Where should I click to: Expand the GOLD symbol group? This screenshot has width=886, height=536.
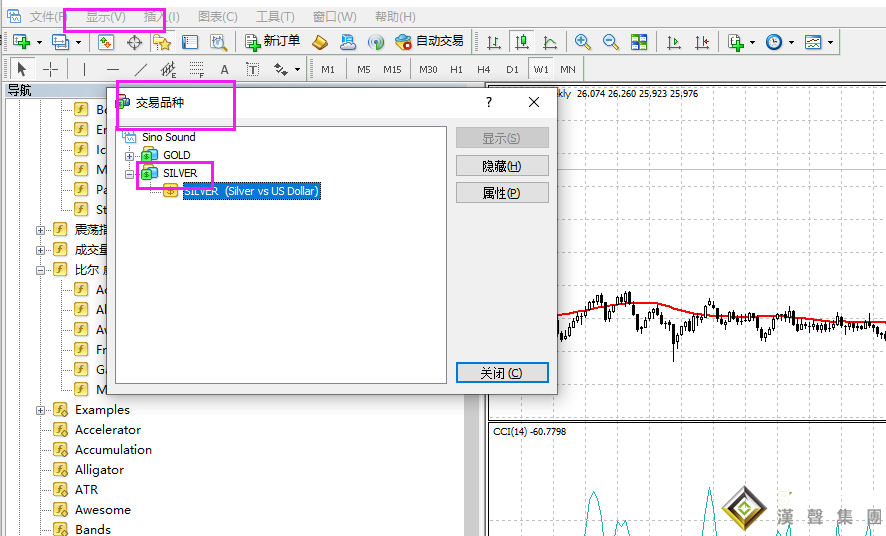129,155
